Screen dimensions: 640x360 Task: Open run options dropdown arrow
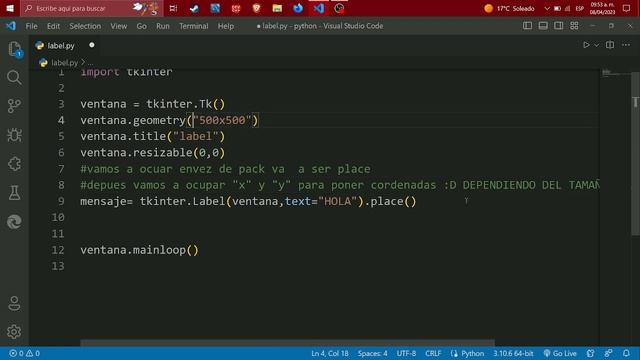pos(596,45)
